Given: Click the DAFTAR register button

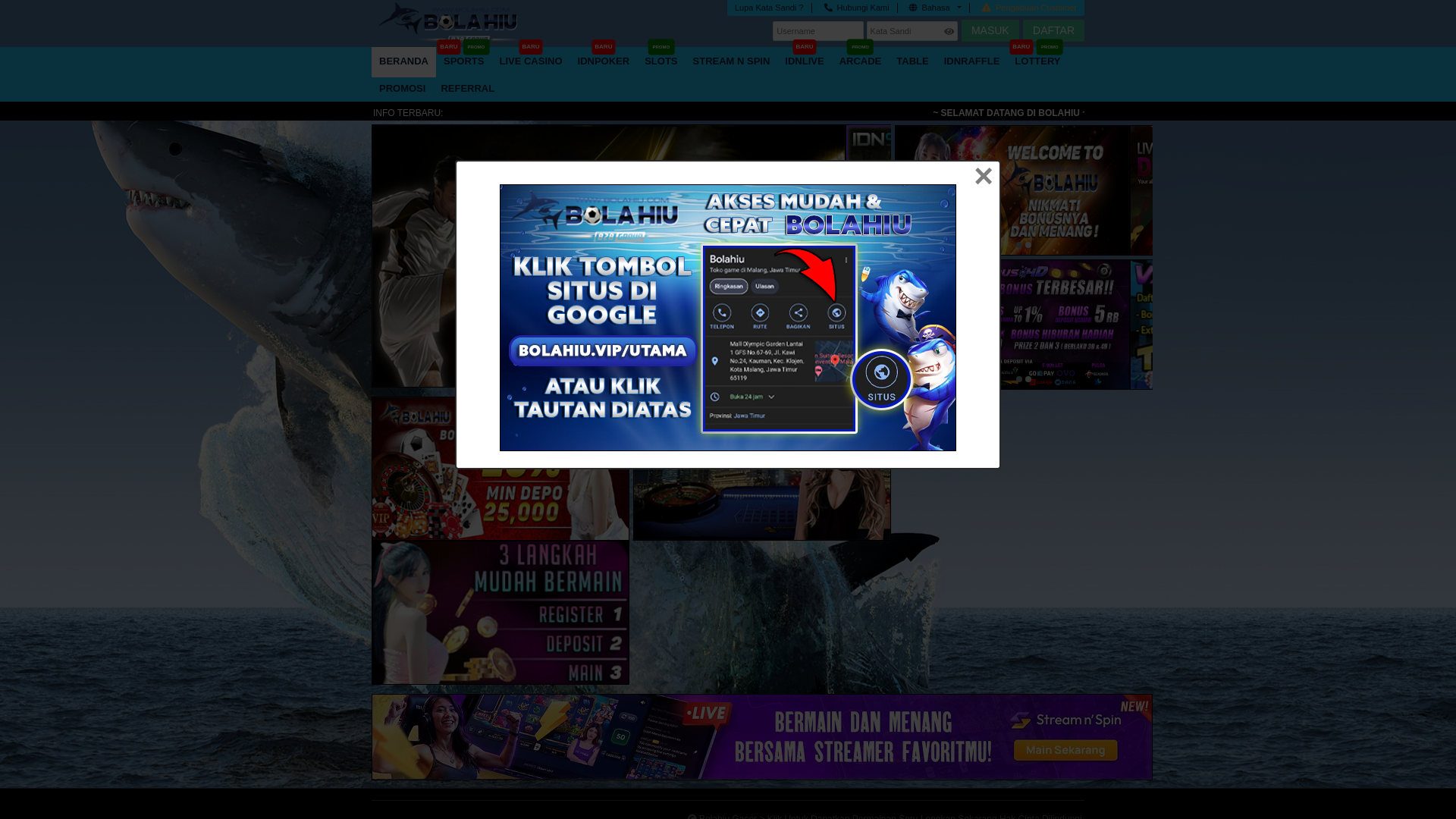Looking at the screenshot, I should 1053,30.
